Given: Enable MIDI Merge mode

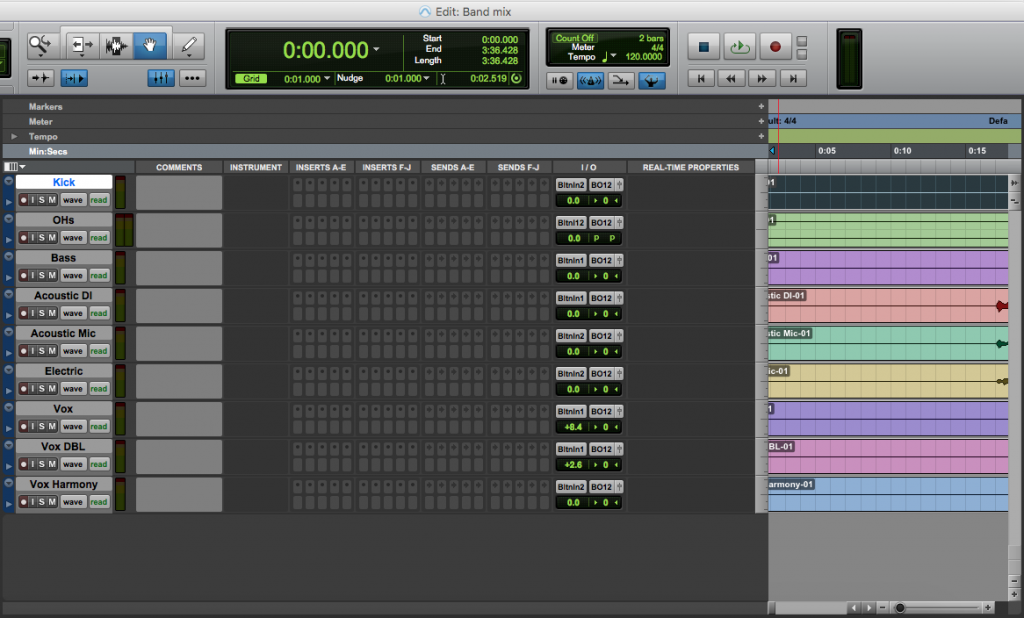Looking at the screenshot, I should (622, 80).
